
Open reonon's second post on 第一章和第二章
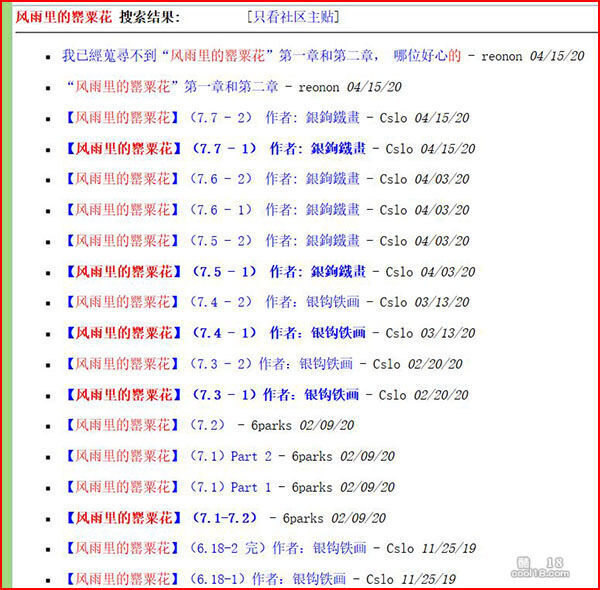[200, 87]
